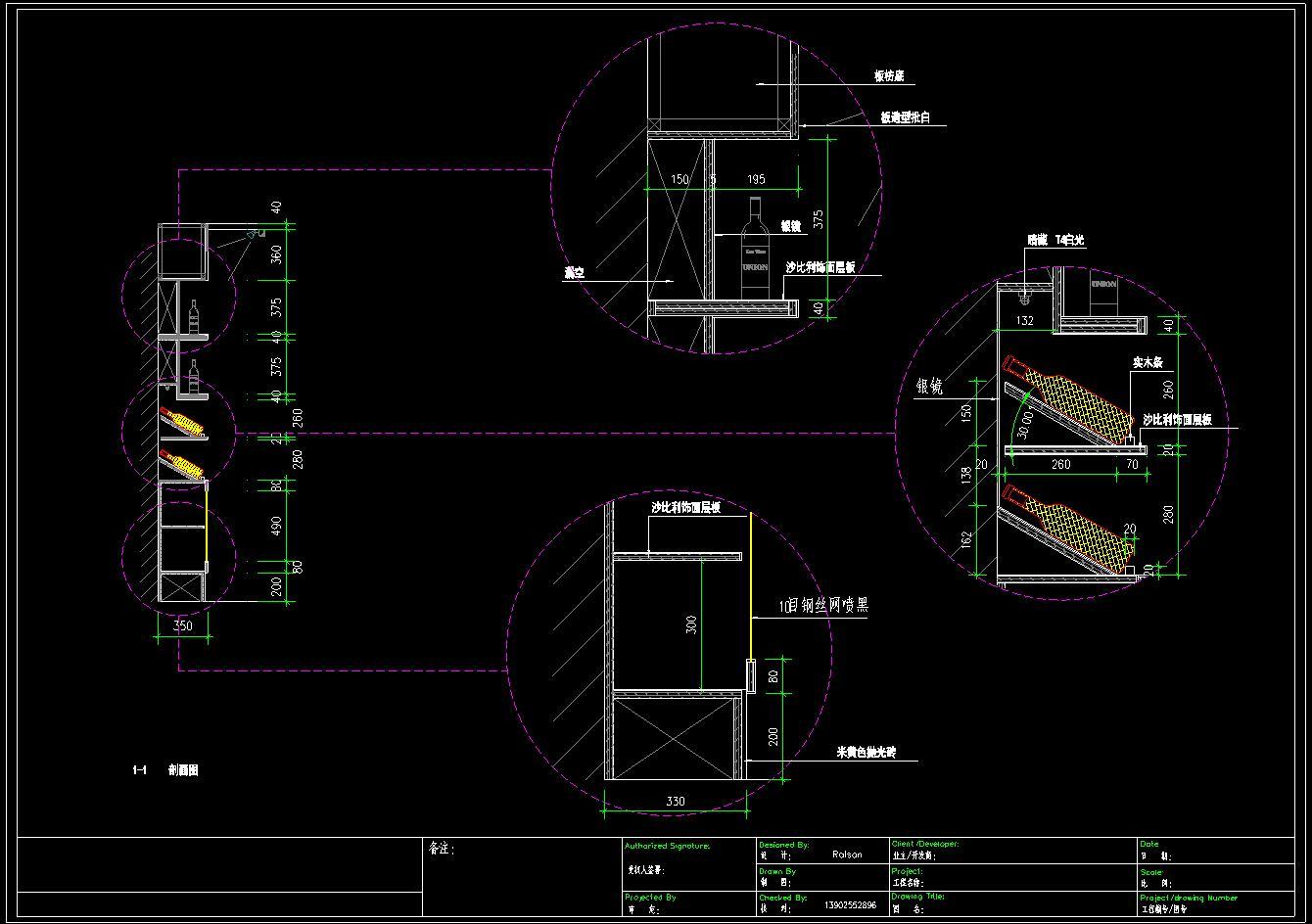Select the "10目钢丝网喷黑" annotation

[x=822, y=606]
